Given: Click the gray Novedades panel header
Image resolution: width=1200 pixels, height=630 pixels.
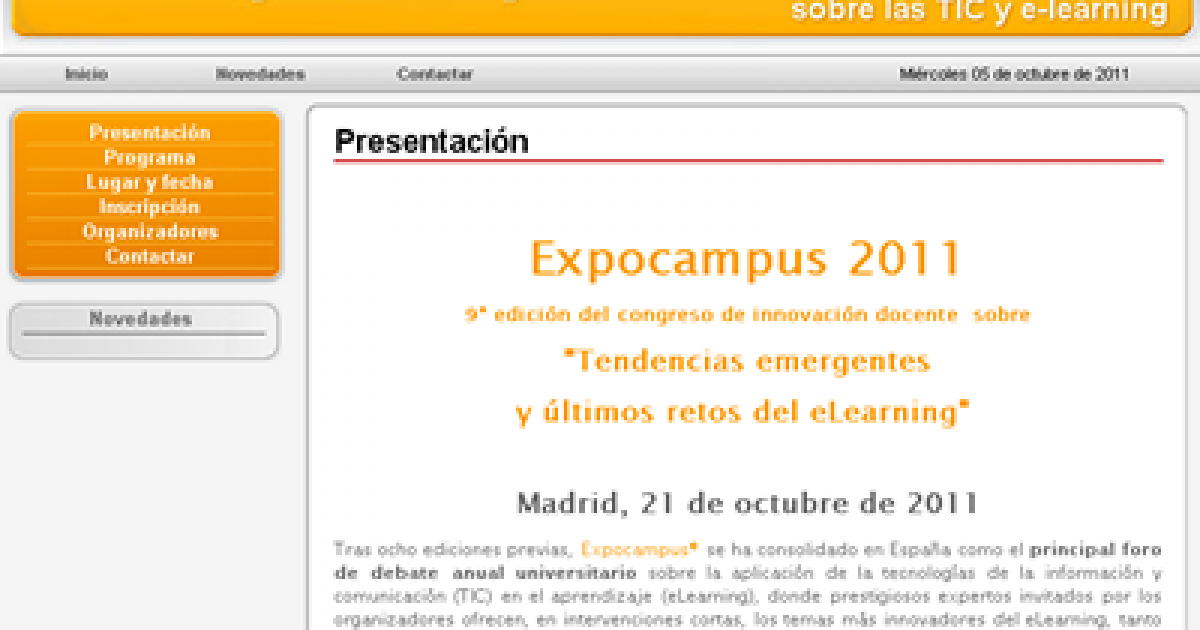Looking at the screenshot, I should (140, 320).
